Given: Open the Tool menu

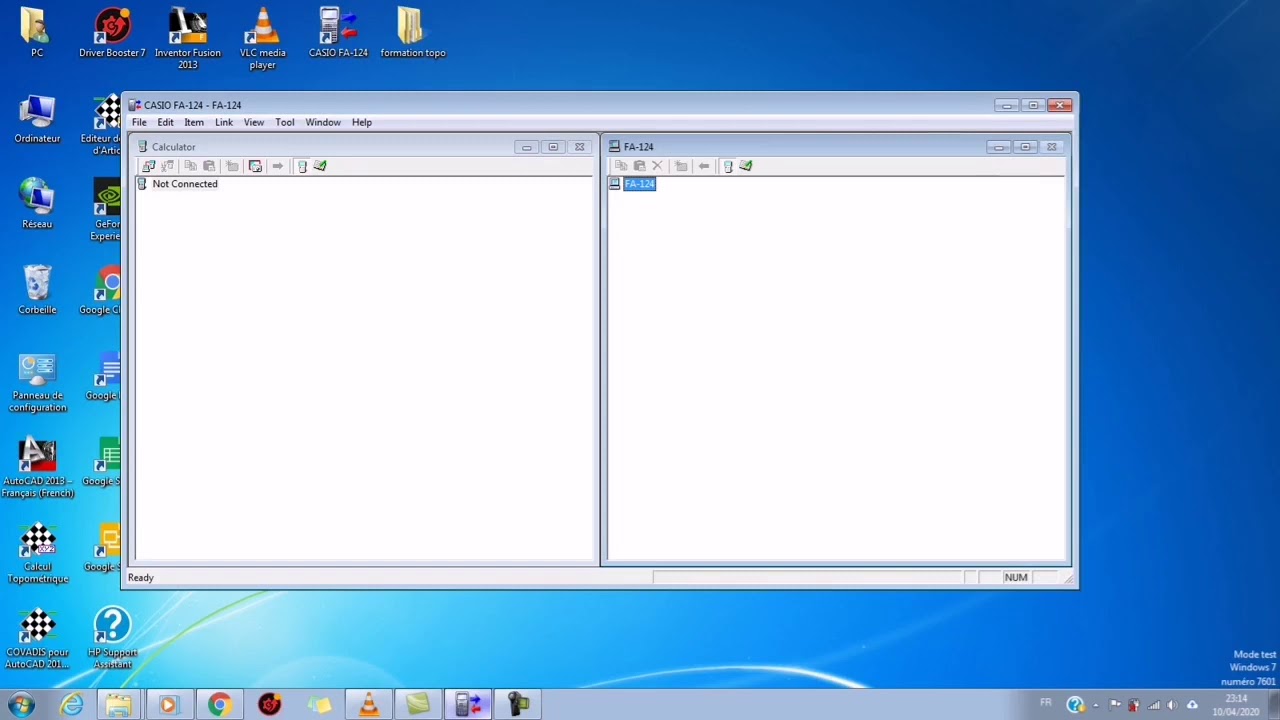Looking at the screenshot, I should click(285, 122).
